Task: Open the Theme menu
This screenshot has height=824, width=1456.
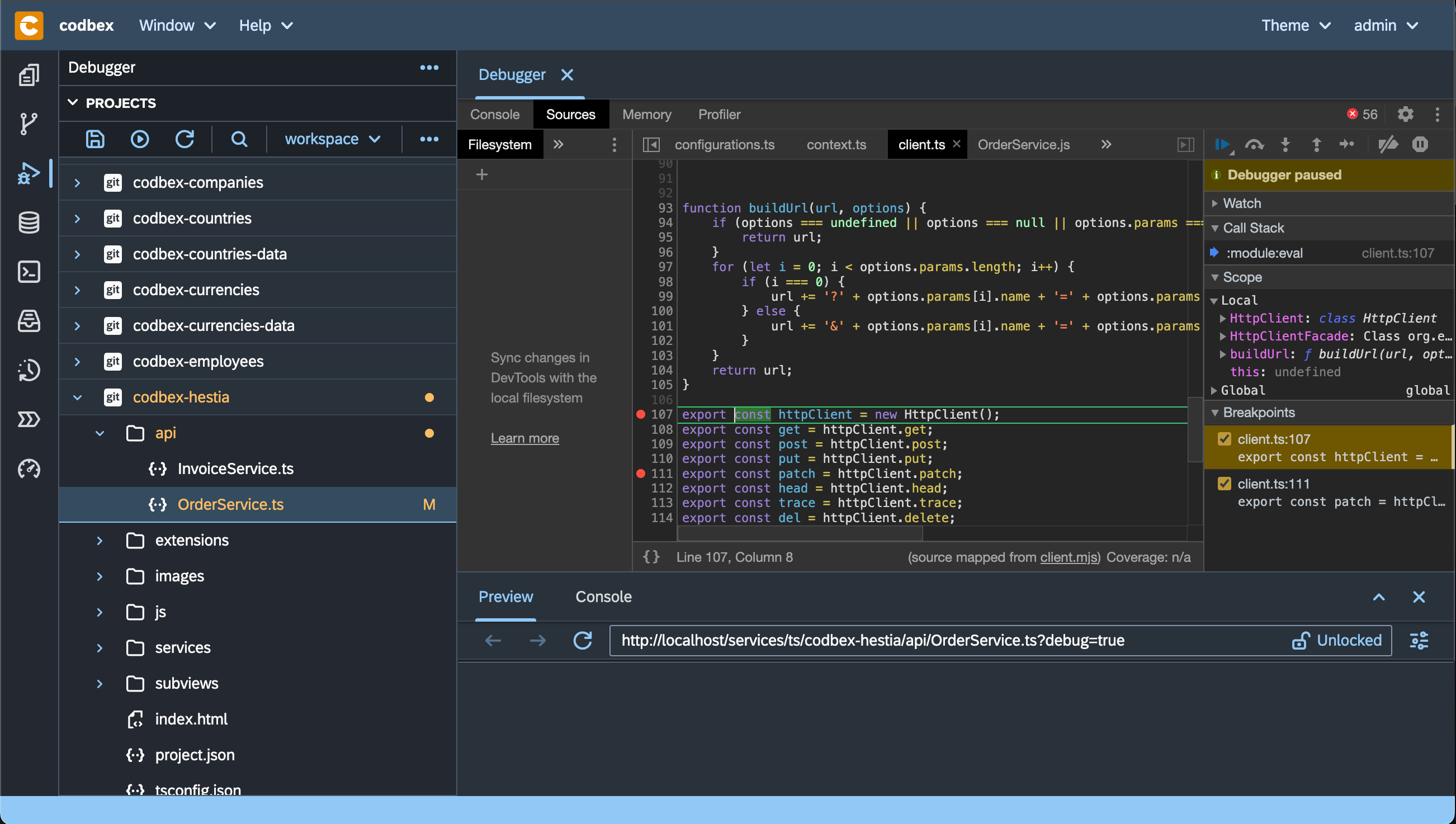Action: pos(1296,26)
